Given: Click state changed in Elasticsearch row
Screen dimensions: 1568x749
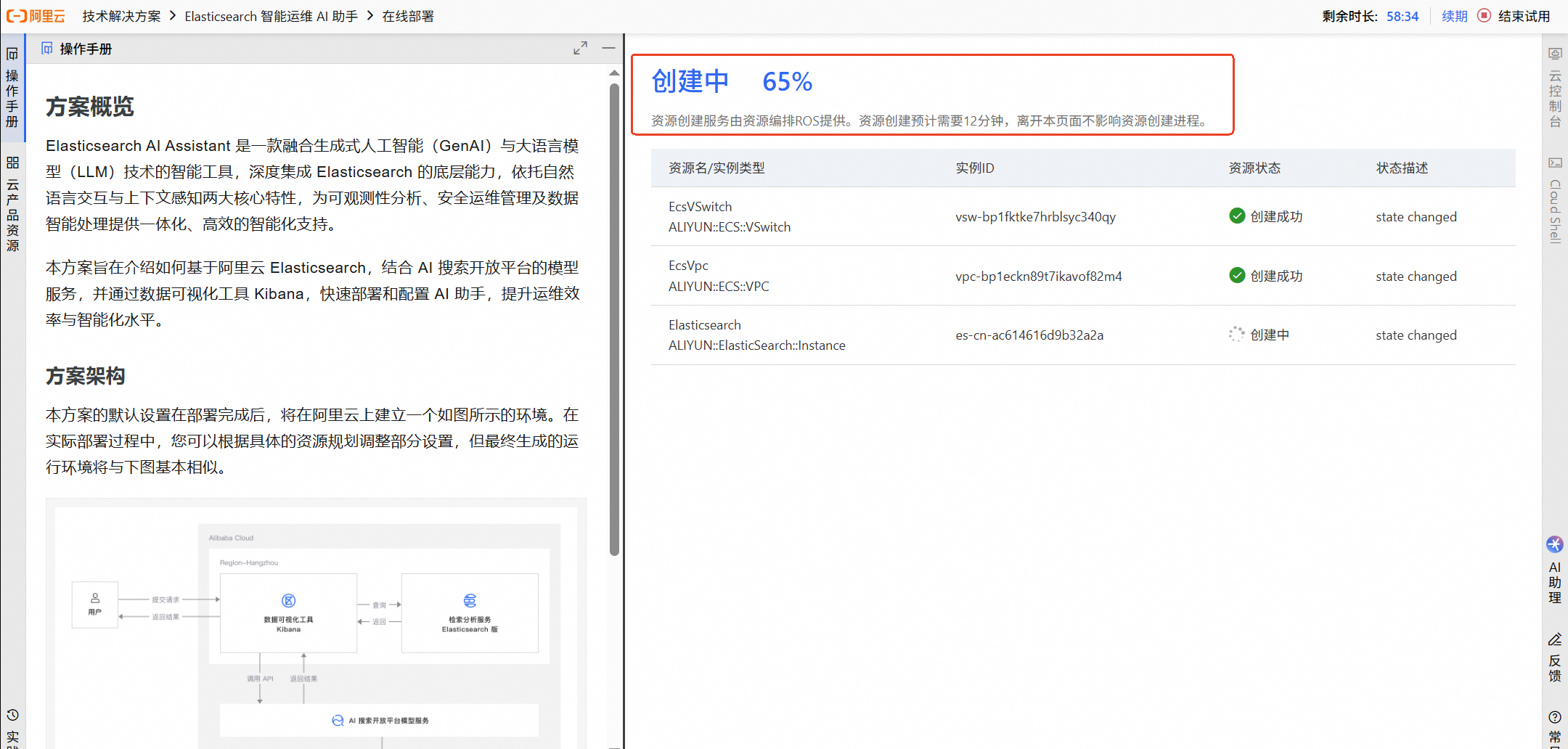Looking at the screenshot, I should 1416,335.
